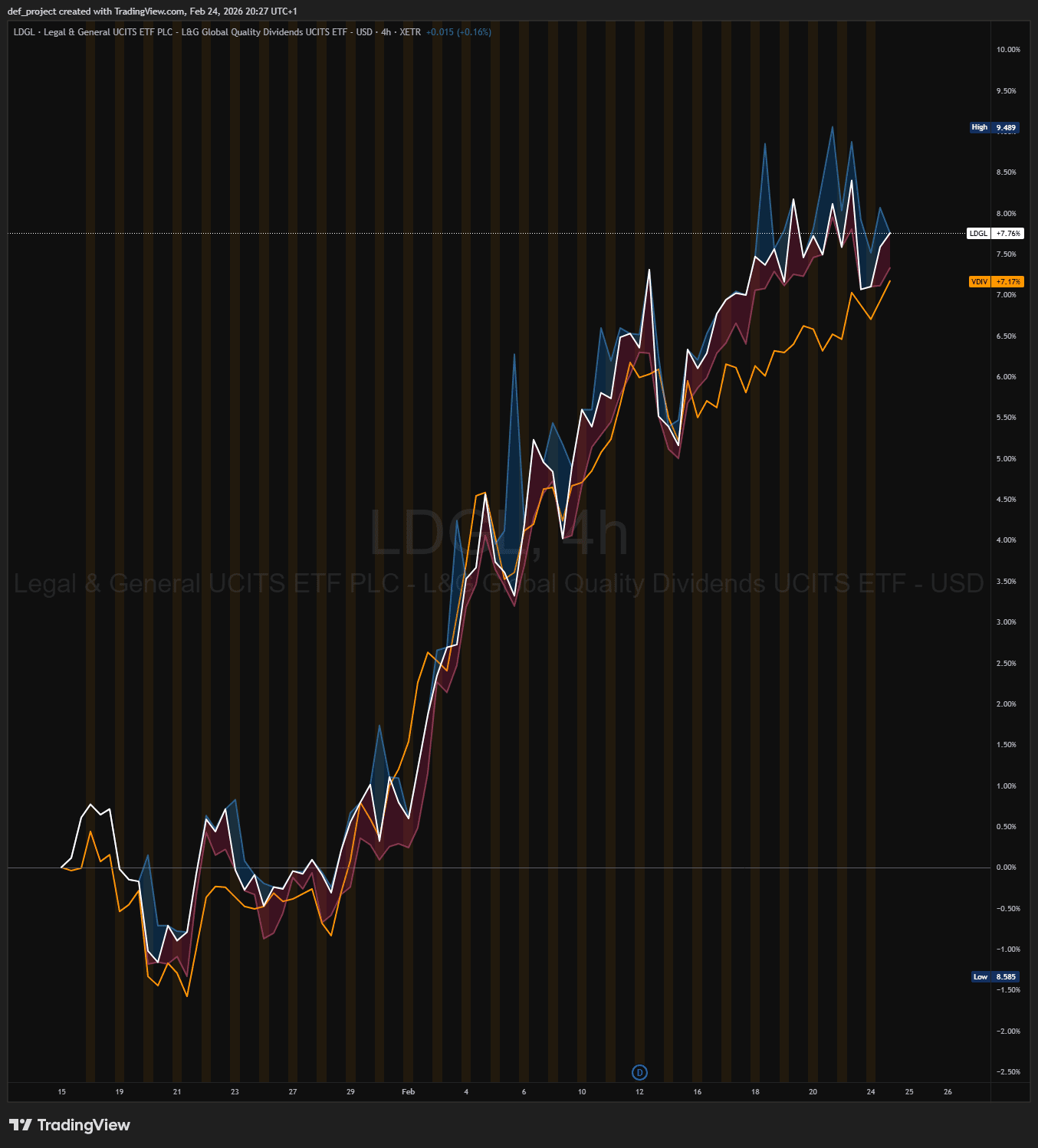Click the 5.00% axis label
1038x1148 pixels.
click(x=1007, y=459)
